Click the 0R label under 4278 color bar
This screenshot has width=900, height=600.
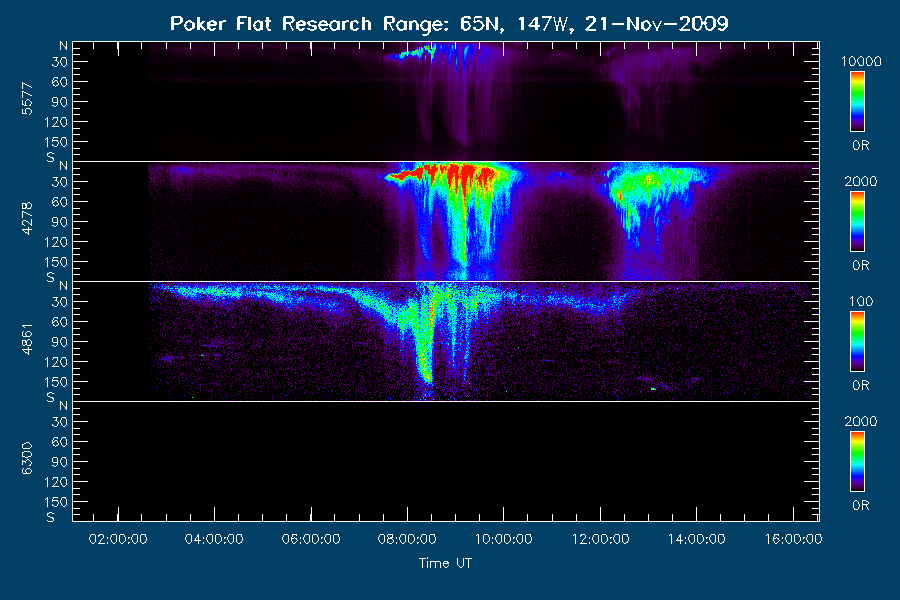tap(861, 265)
